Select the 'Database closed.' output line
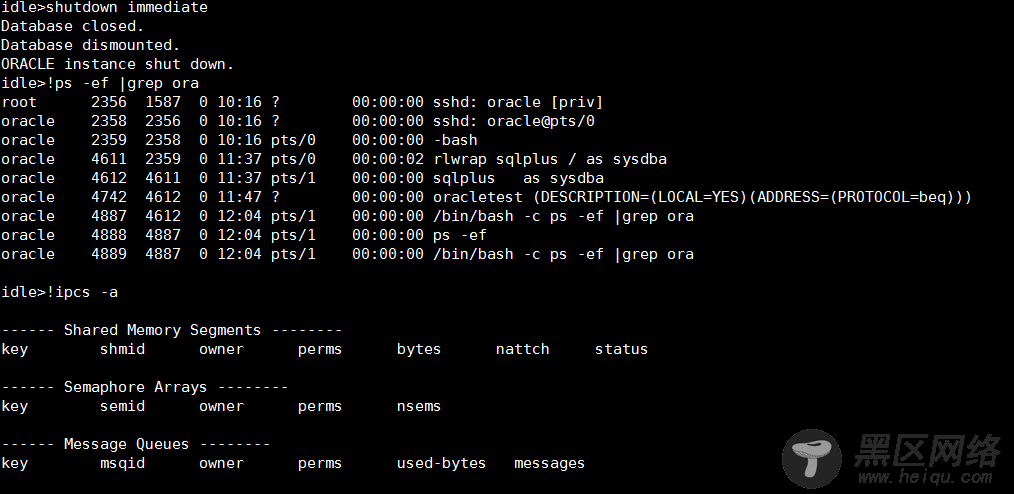This screenshot has width=1014, height=494. (72, 27)
